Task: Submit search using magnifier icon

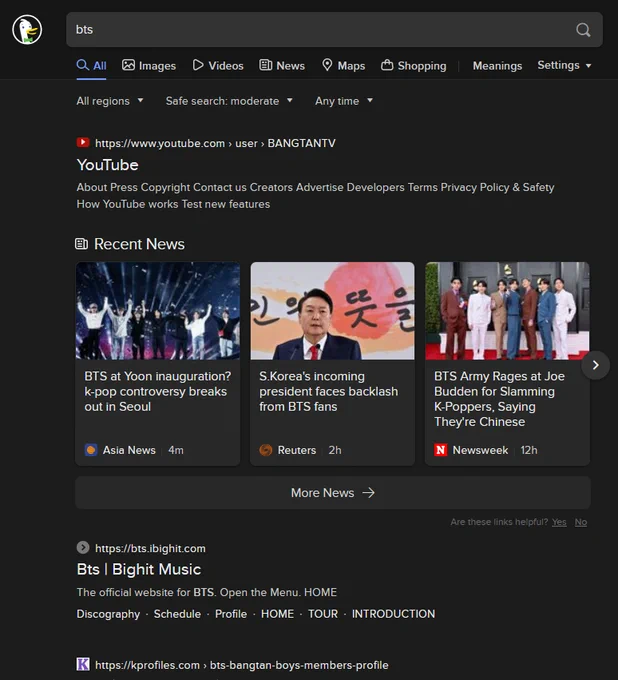Action: click(x=583, y=29)
